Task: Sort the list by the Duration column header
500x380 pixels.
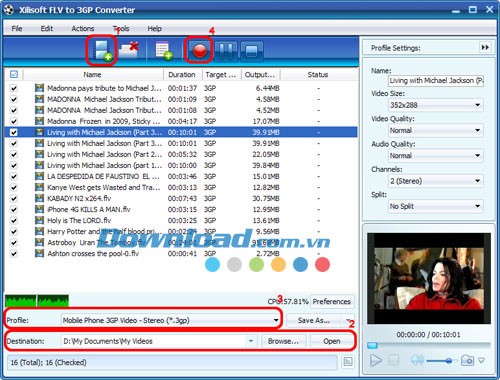Action: point(182,75)
